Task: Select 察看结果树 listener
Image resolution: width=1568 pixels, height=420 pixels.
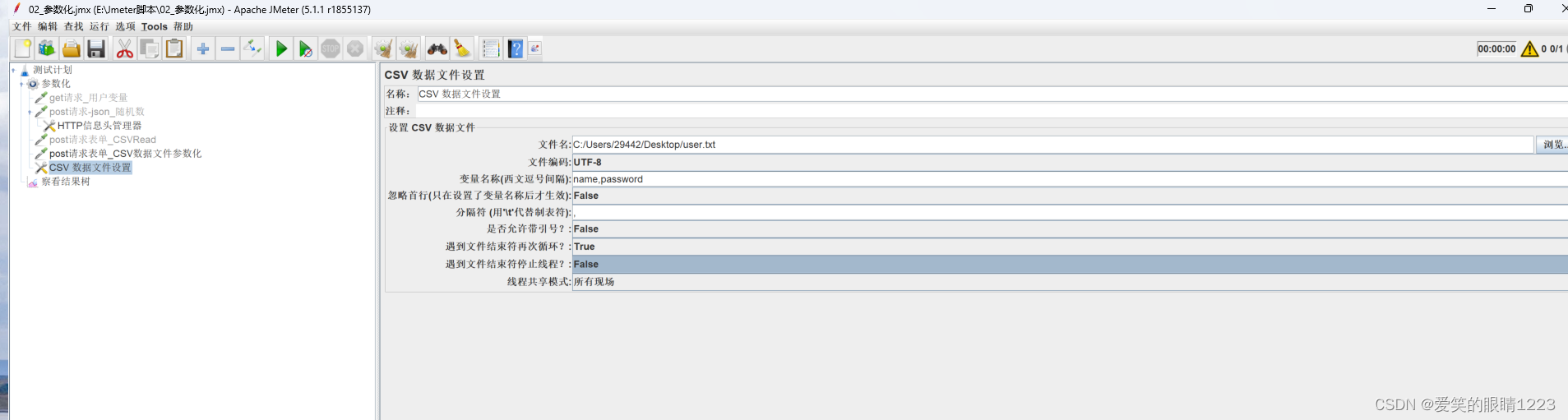Action: click(66, 182)
